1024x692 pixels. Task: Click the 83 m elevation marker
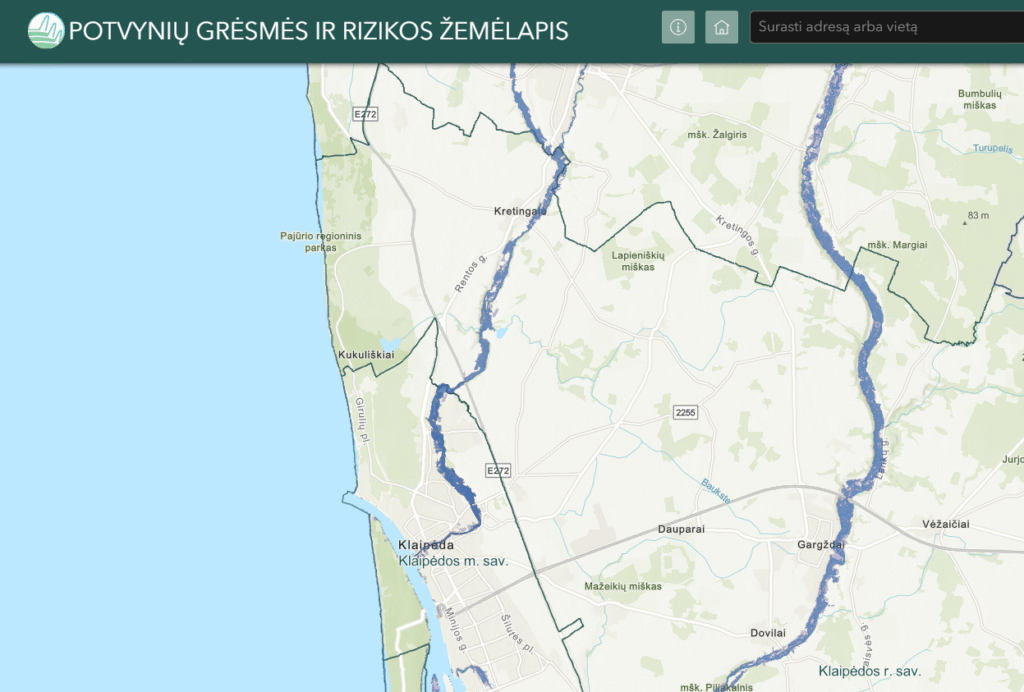pyautogui.click(x=977, y=216)
